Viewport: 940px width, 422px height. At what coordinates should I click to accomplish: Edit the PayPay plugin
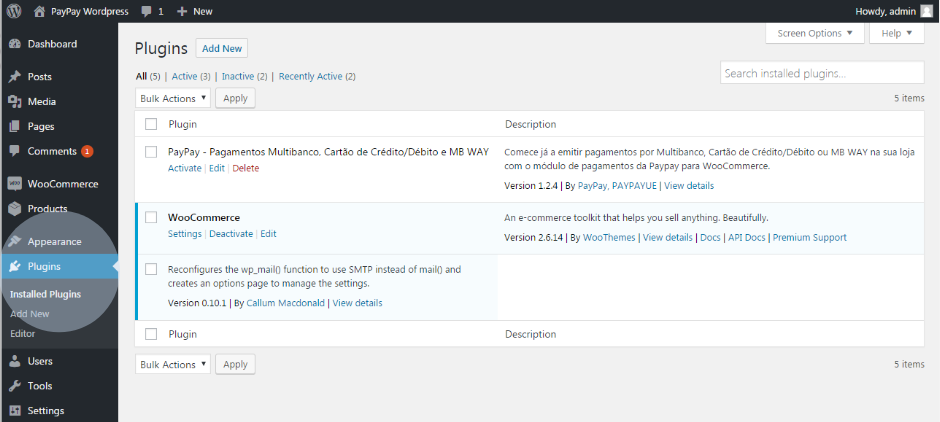coord(217,168)
